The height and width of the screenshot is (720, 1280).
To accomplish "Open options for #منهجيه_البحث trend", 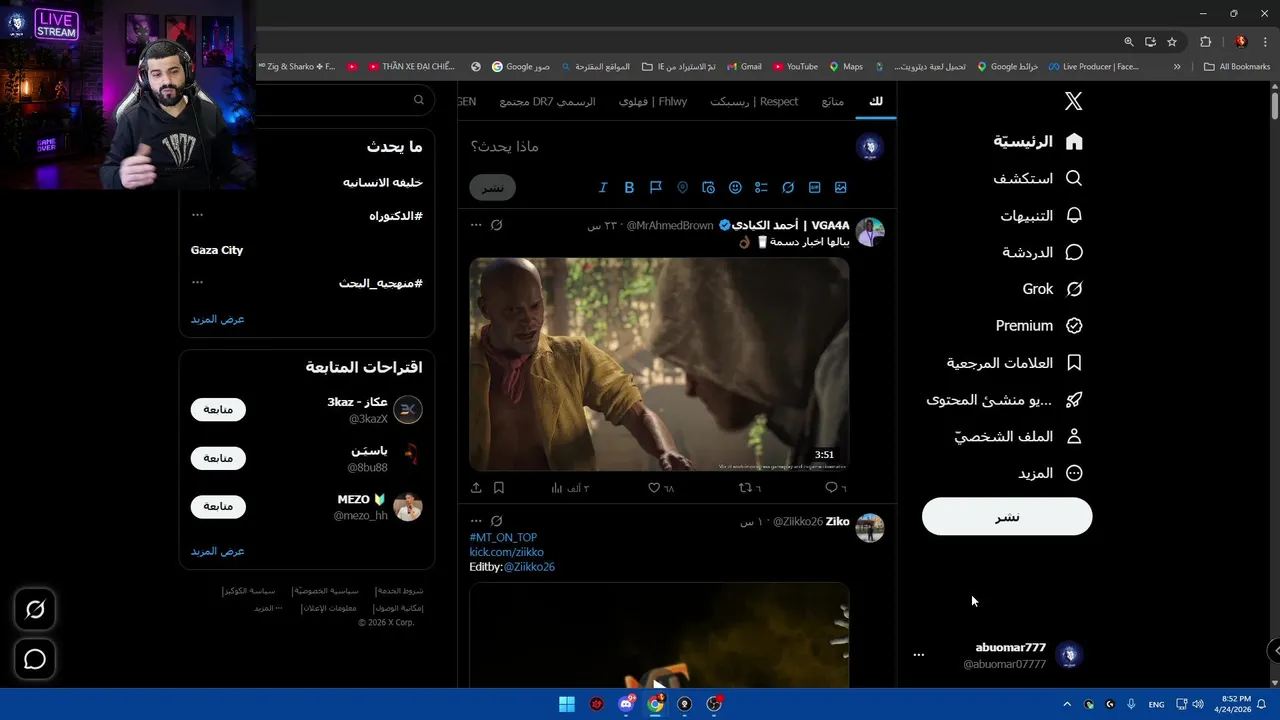I will (198, 282).
